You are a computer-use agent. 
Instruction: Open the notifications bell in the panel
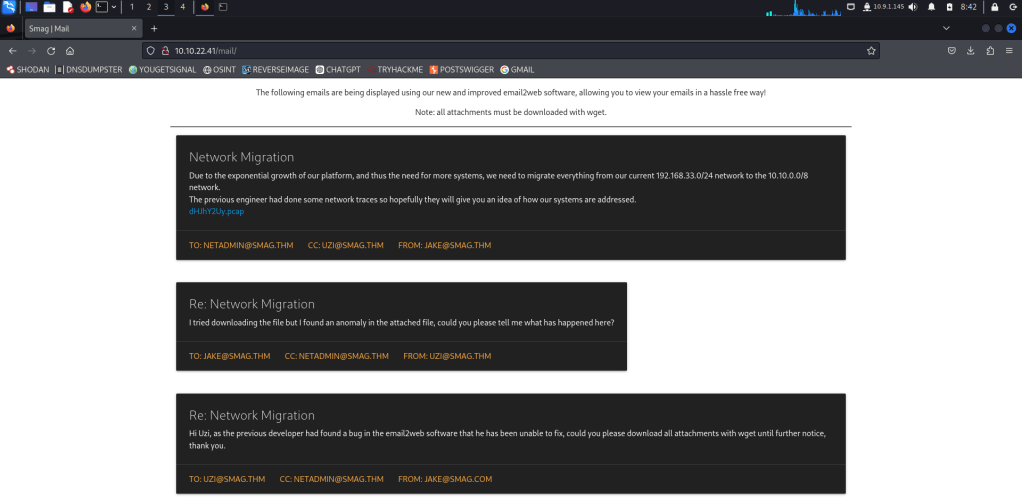click(931, 7)
